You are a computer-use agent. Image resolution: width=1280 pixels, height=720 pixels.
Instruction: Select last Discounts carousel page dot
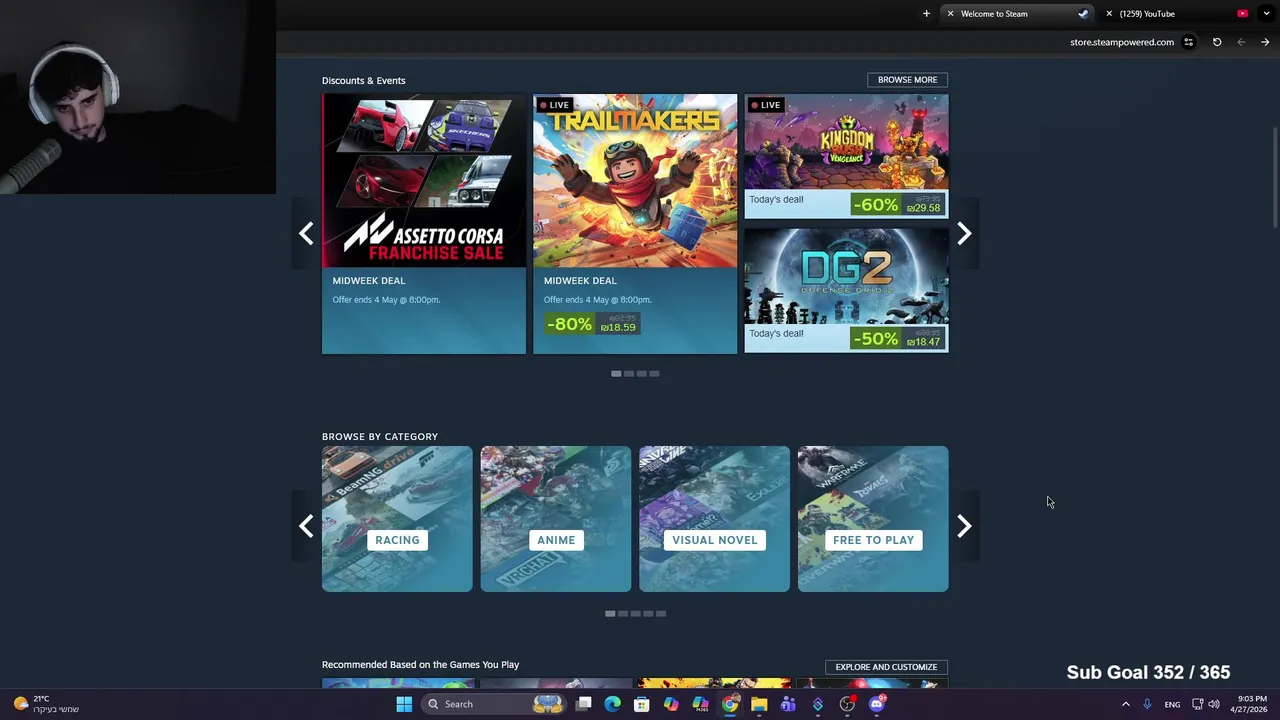coord(654,374)
